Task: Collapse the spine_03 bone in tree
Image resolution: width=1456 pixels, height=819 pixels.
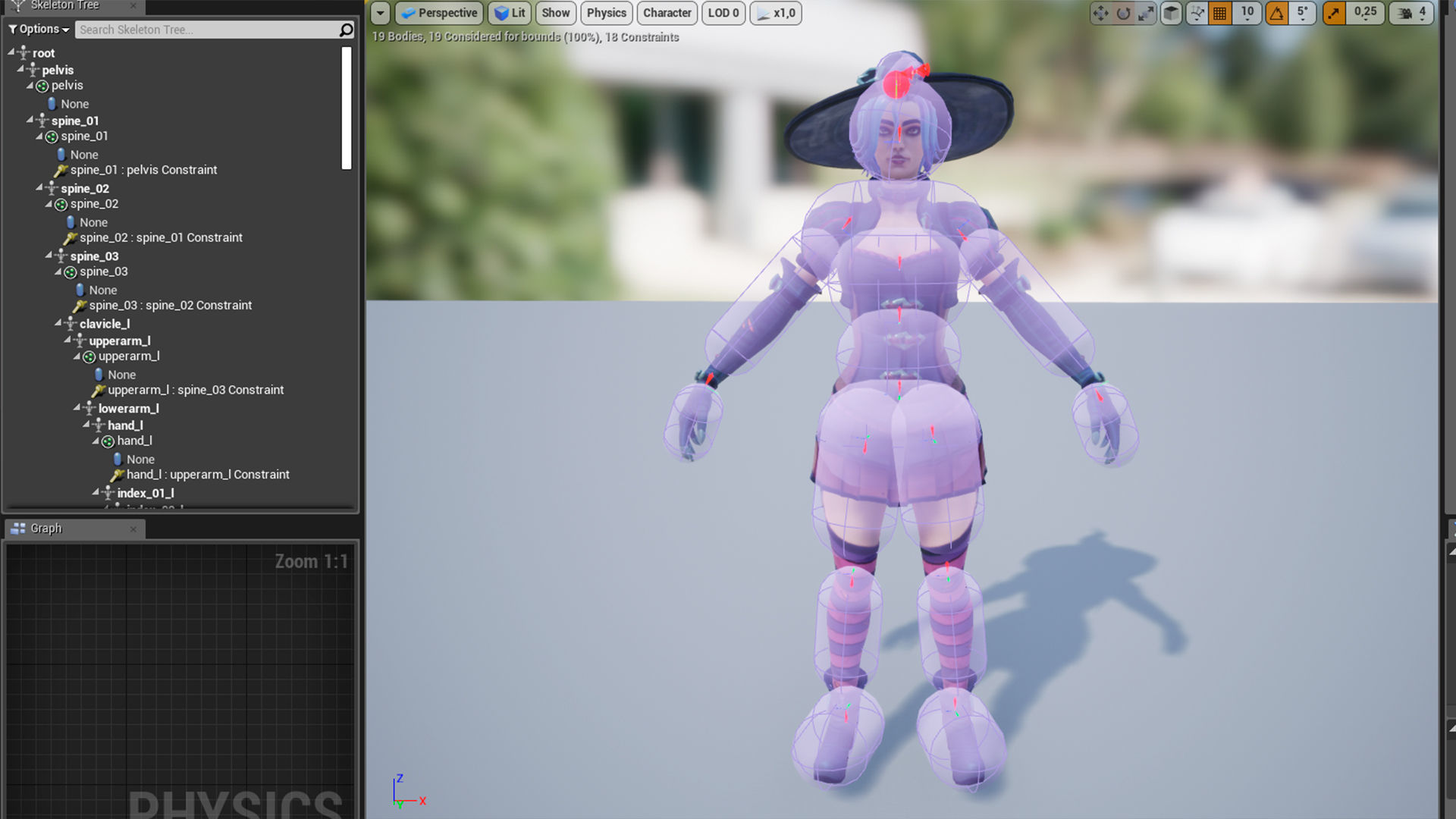Action: coord(49,256)
